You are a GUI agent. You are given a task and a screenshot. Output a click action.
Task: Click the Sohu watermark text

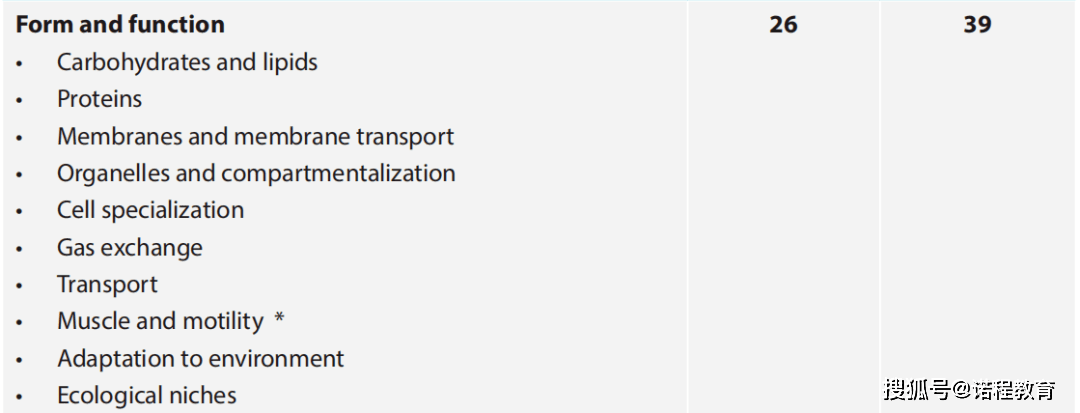tap(969, 390)
